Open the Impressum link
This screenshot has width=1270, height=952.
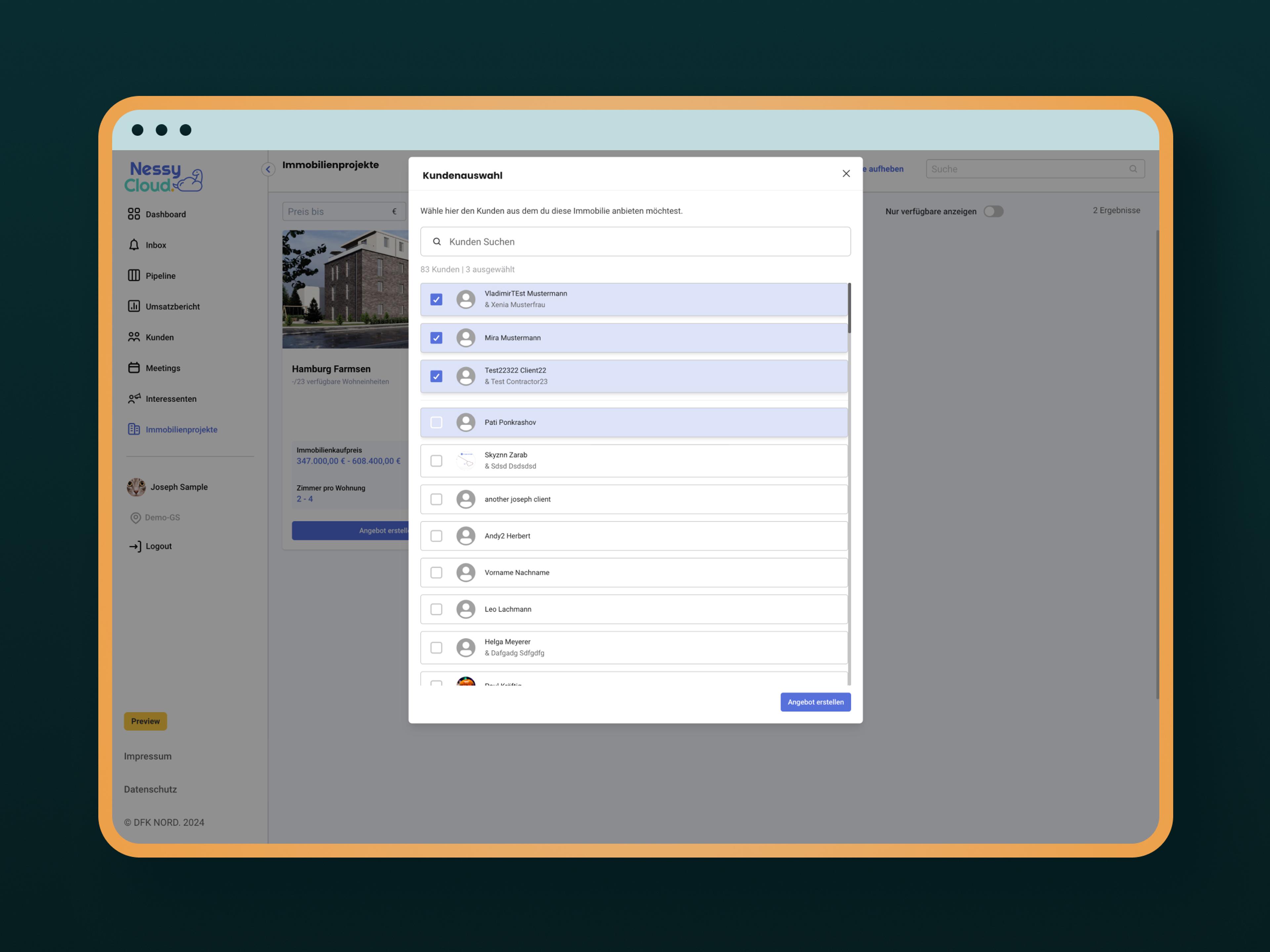148,756
